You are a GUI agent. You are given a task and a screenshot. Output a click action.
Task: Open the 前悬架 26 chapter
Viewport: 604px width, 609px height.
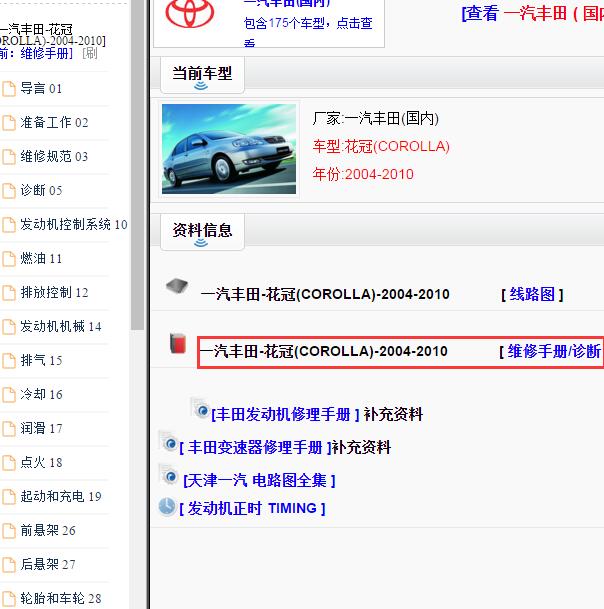click(47, 531)
